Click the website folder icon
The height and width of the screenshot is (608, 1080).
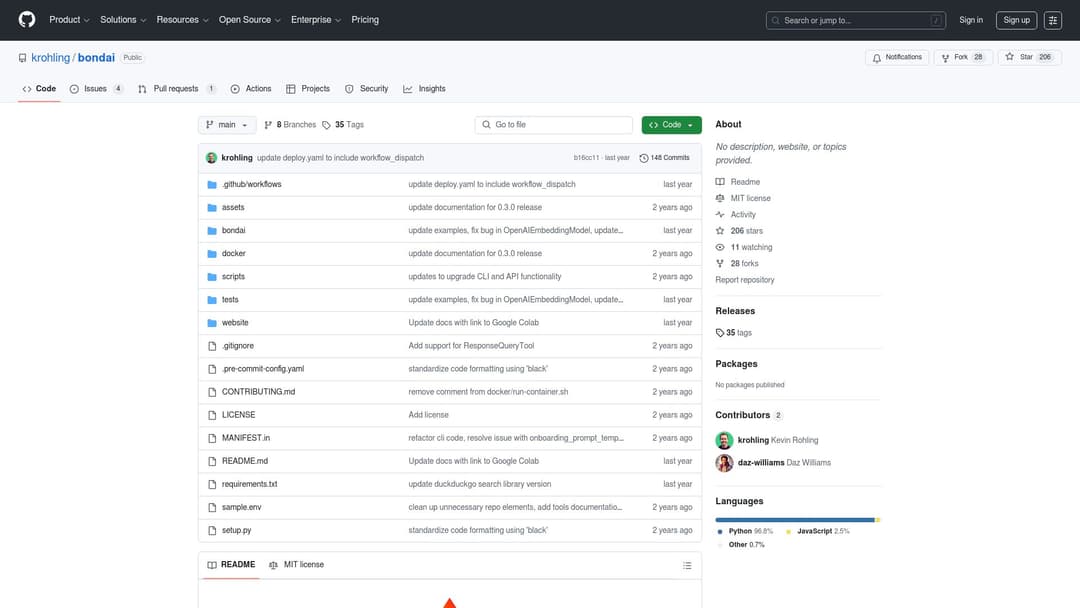pyautogui.click(x=212, y=323)
